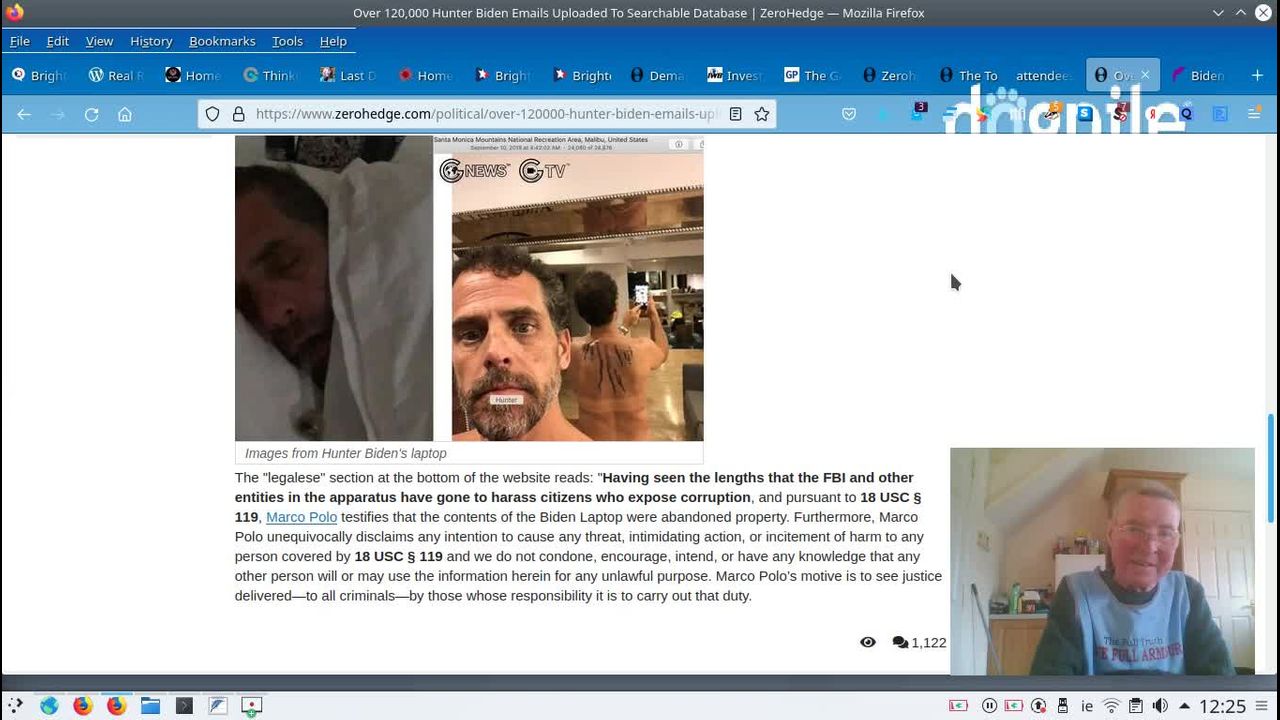Click the Hunter Biden laptop image

coord(469,288)
